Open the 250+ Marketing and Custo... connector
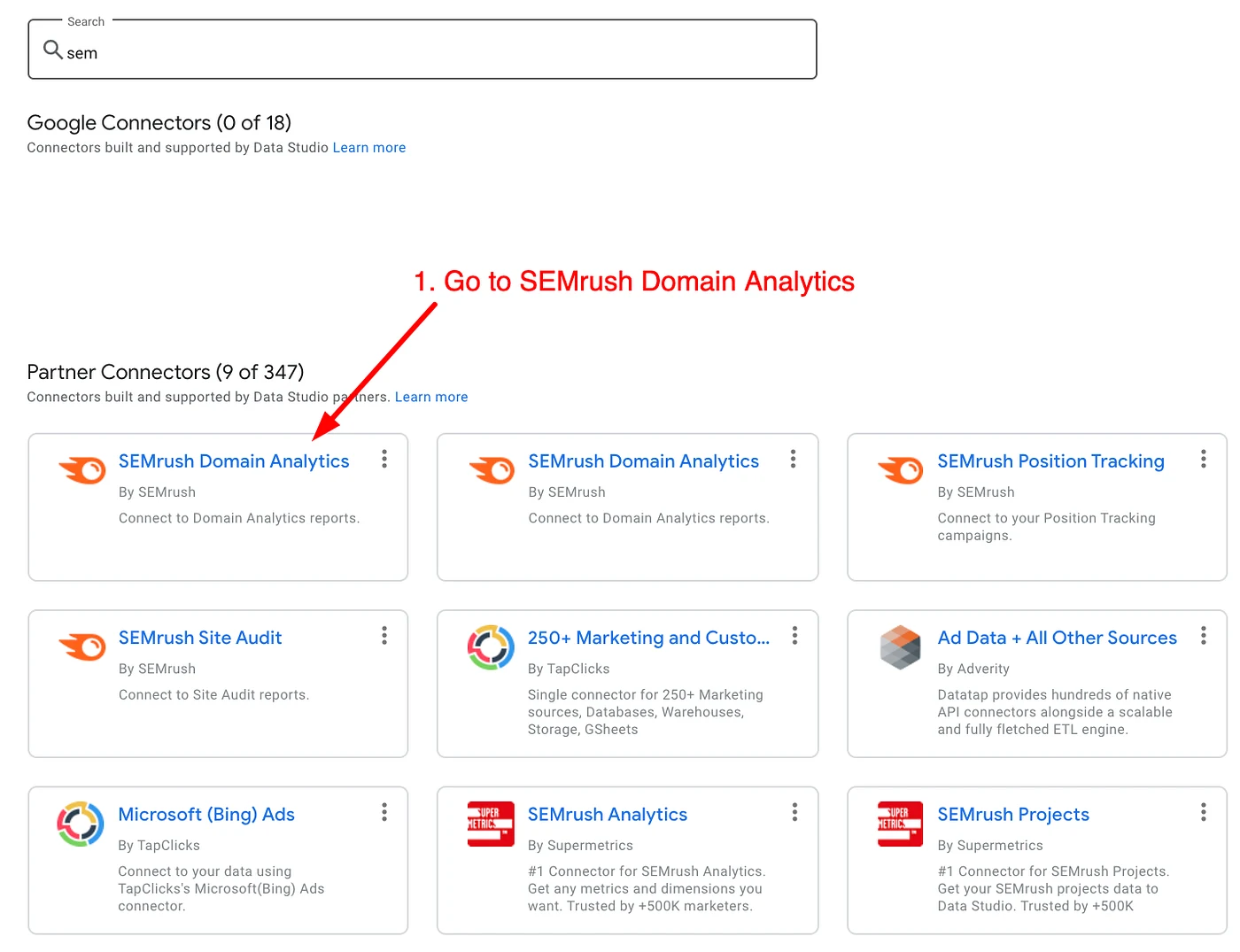The height and width of the screenshot is (952, 1240). click(x=648, y=638)
